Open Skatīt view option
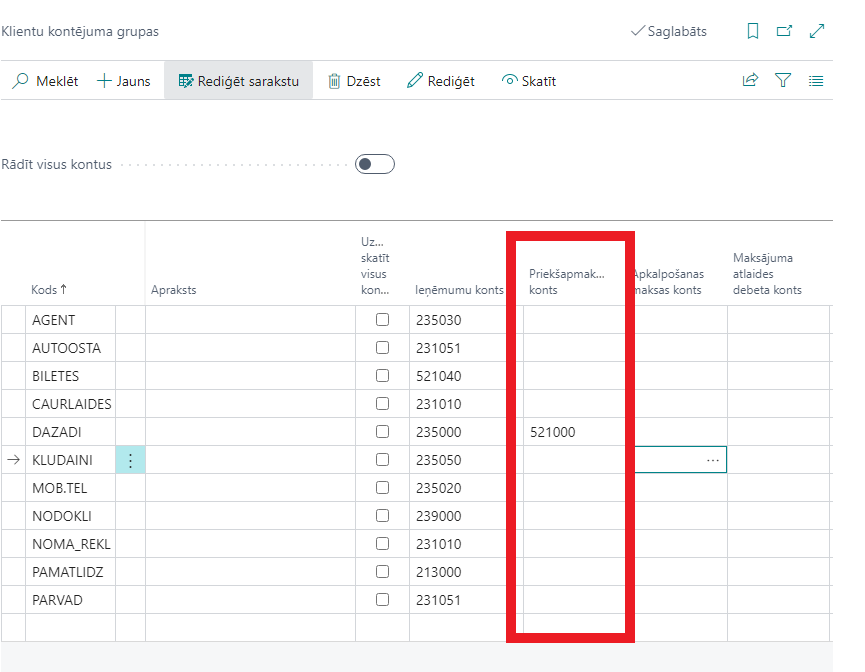Viewport: 865px width, 672px height. pyautogui.click(x=529, y=81)
